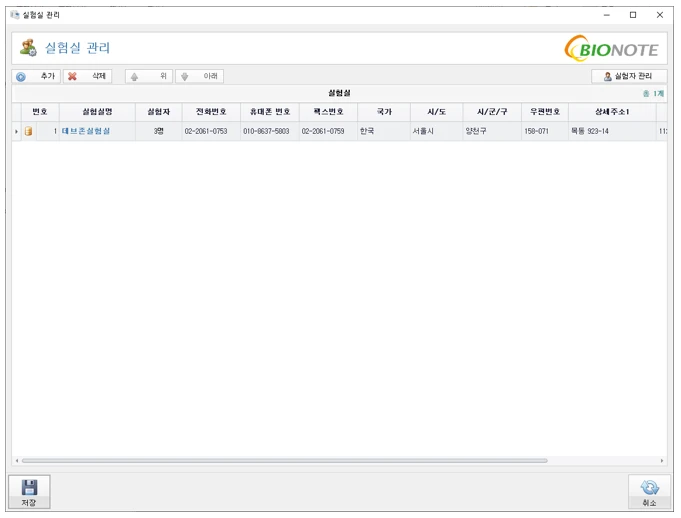Click the 휴대폰 번호 column header
The image size is (681, 518).
click(270, 112)
